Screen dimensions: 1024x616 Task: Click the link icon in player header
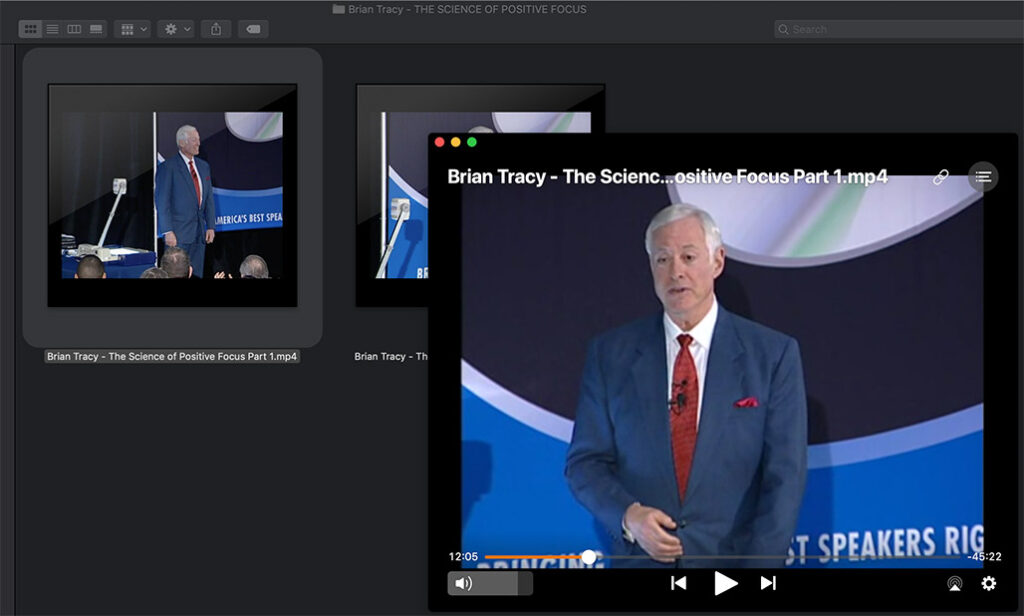[940, 177]
